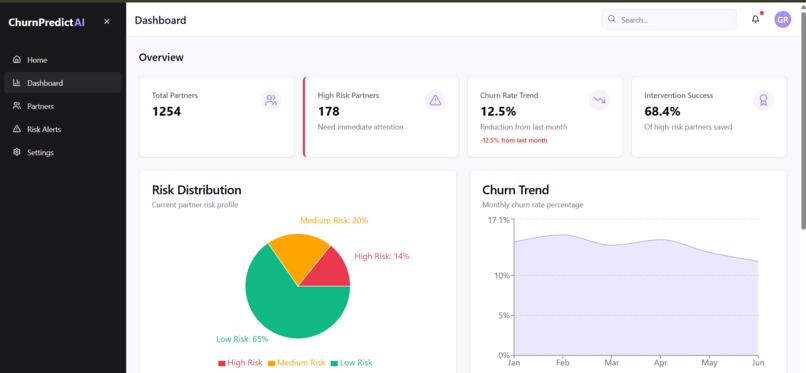The image size is (806, 373).
Task: Click the Churn Trend heading
Action: (516, 190)
